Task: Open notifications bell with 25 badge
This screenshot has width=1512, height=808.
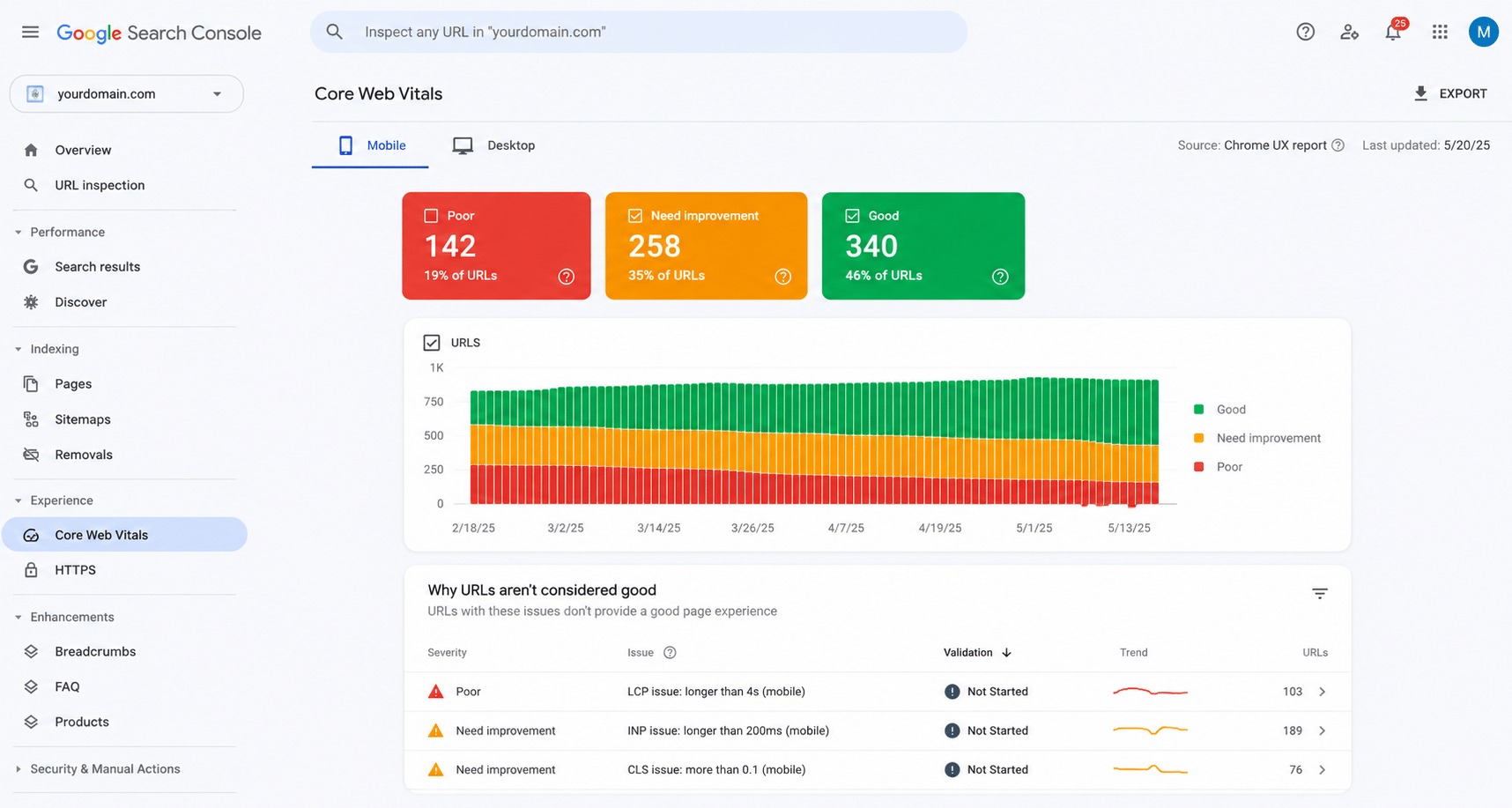Action: (1393, 32)
